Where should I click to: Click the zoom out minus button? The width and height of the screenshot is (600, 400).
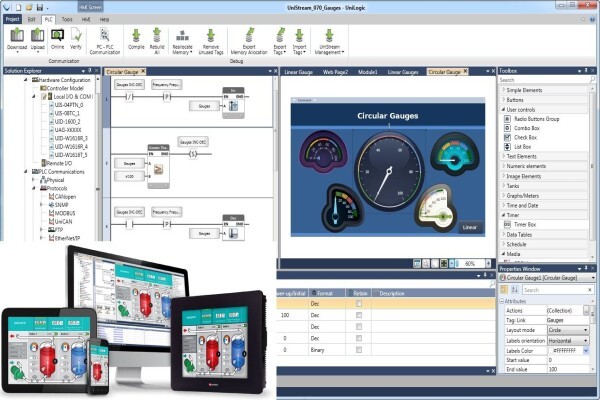click(452, 263)
